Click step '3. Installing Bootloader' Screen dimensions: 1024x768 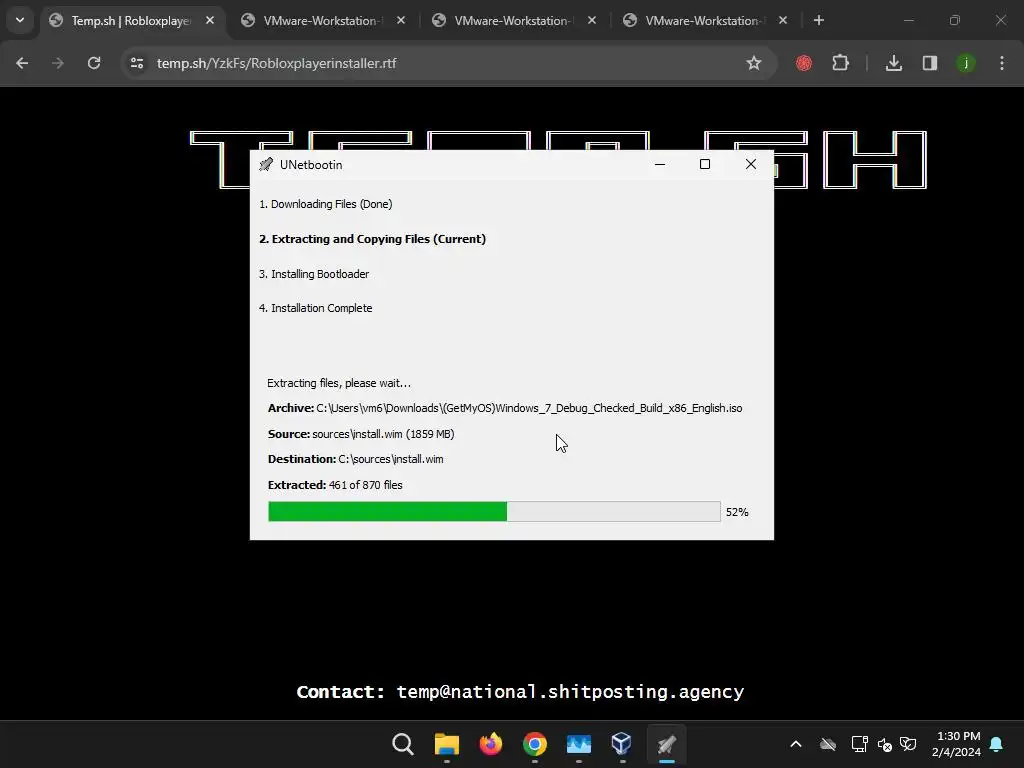pyautogui.click(x=314, y=274)
